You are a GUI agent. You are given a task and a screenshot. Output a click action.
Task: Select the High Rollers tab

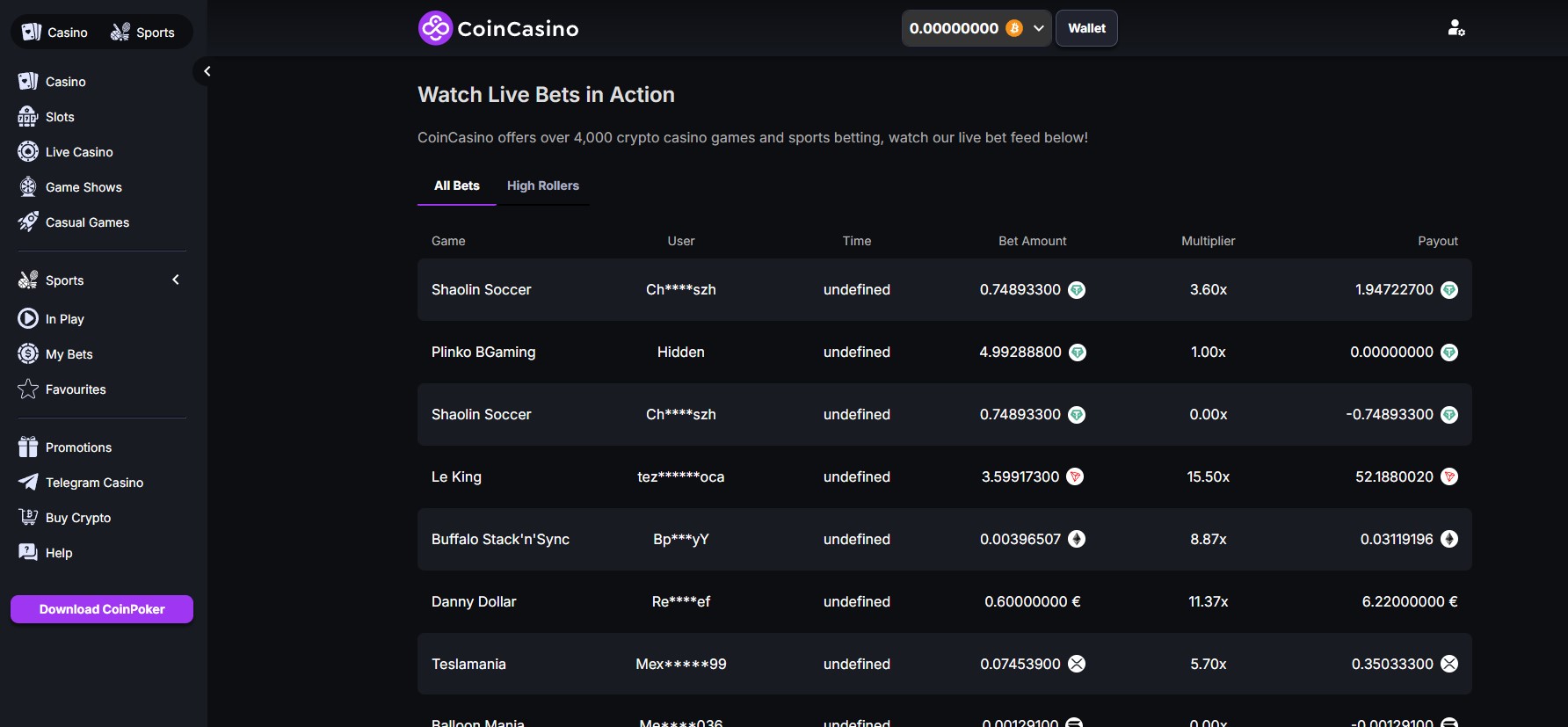click(x=543, y=185)
